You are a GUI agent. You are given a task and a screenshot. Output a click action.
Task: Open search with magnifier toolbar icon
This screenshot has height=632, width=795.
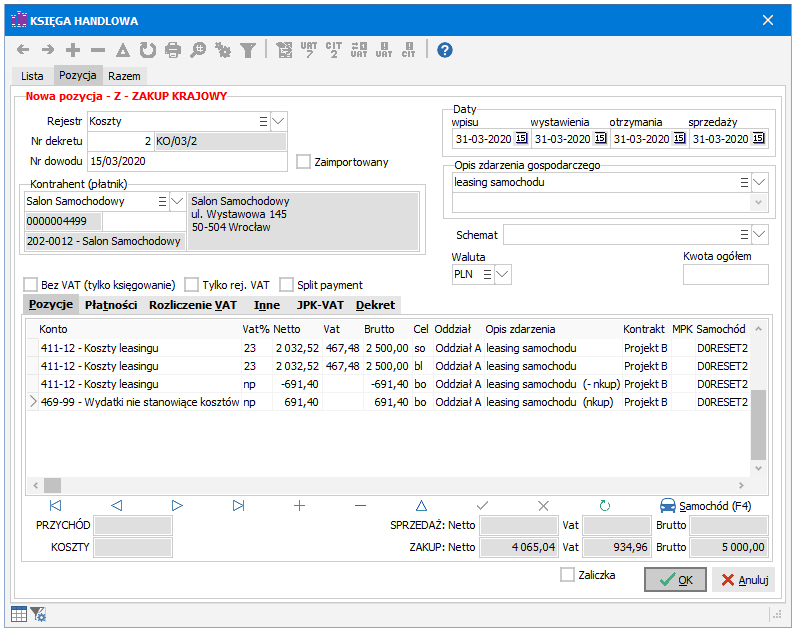point(198,50)
